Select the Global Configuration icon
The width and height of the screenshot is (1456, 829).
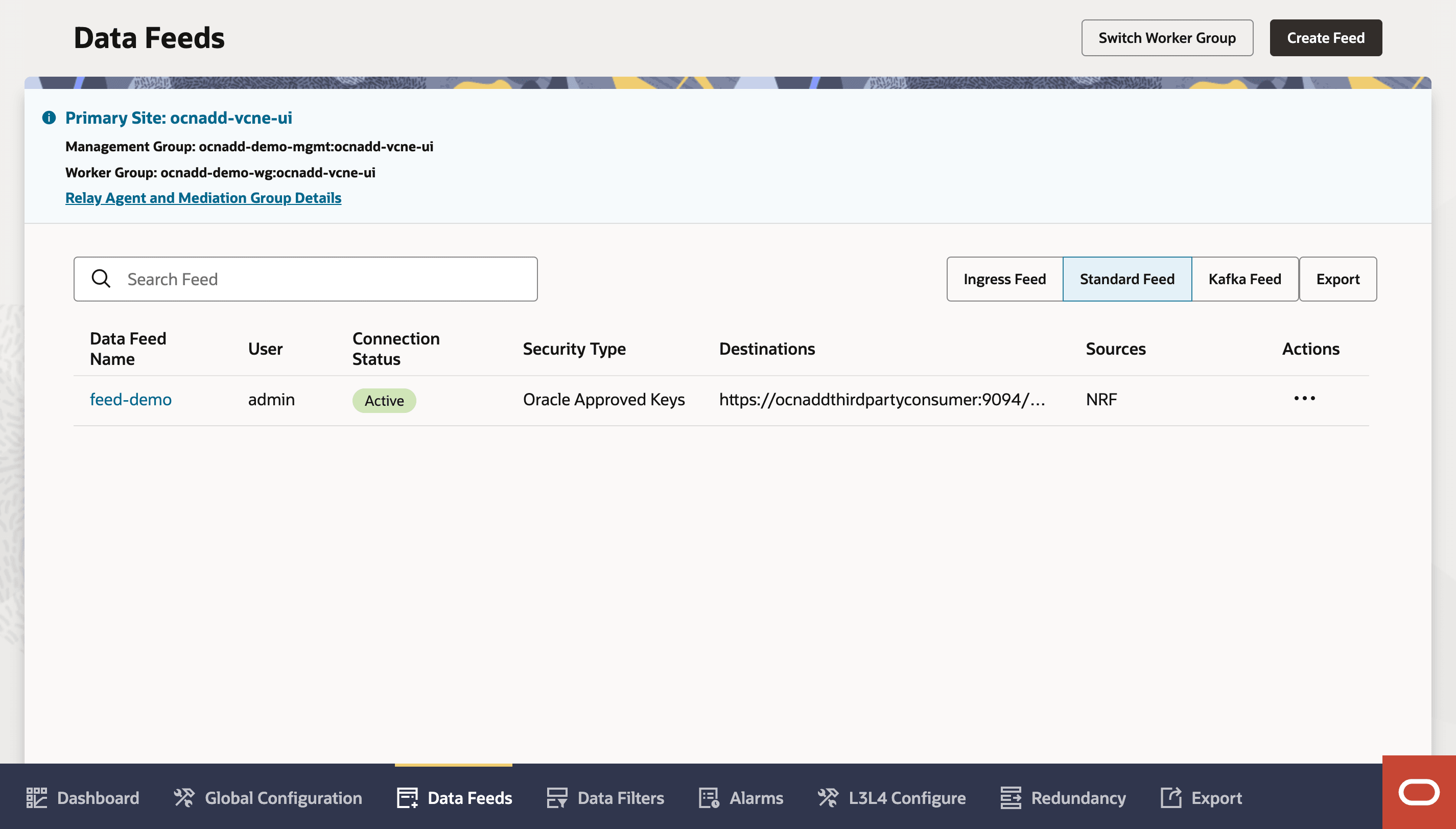(183, 797)
